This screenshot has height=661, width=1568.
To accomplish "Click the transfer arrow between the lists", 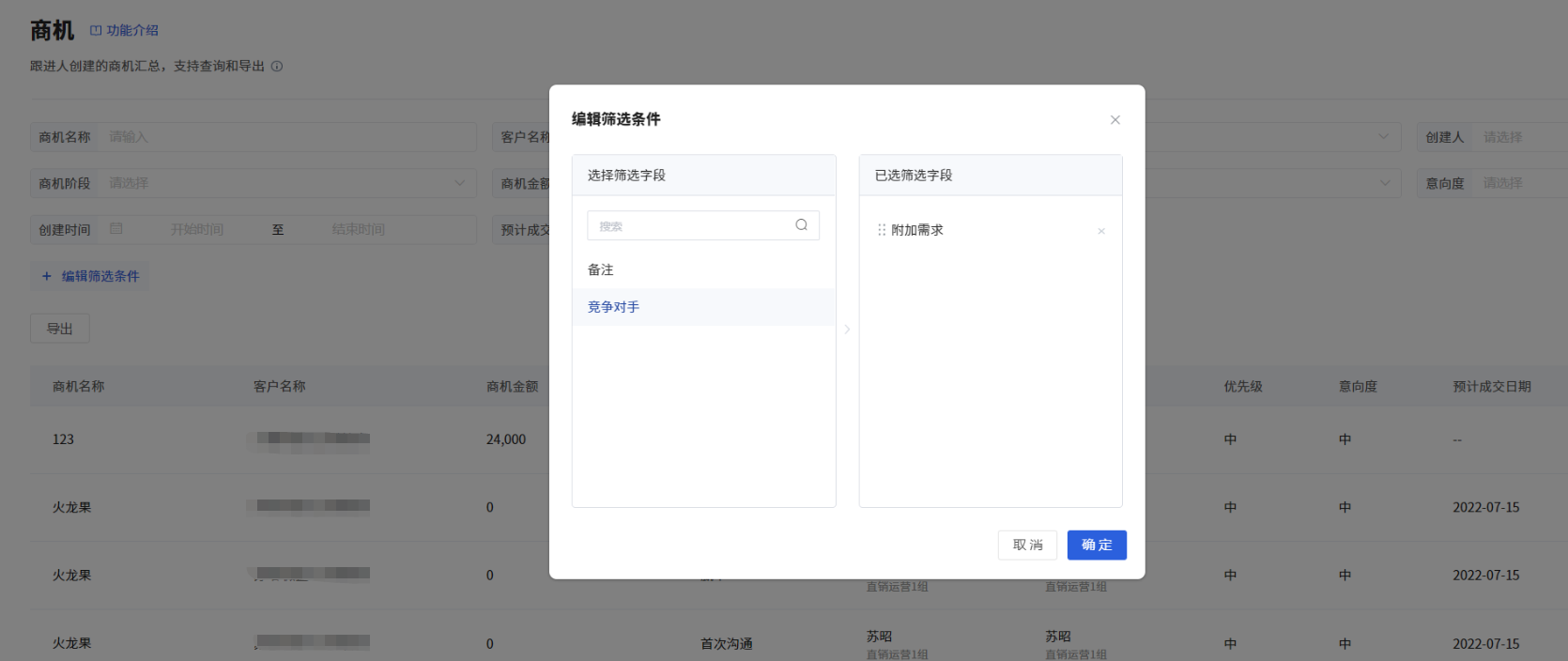I will click(847, 330).
